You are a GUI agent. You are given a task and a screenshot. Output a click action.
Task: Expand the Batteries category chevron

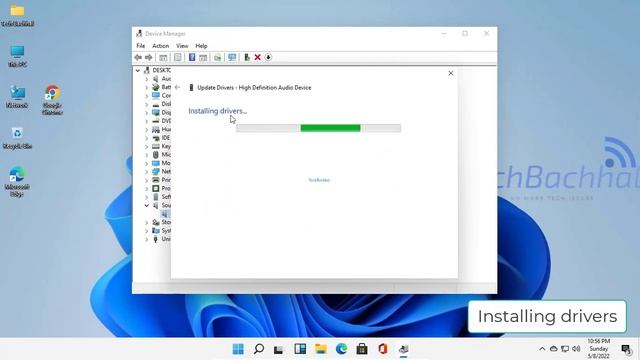click(x=147, y=87)
